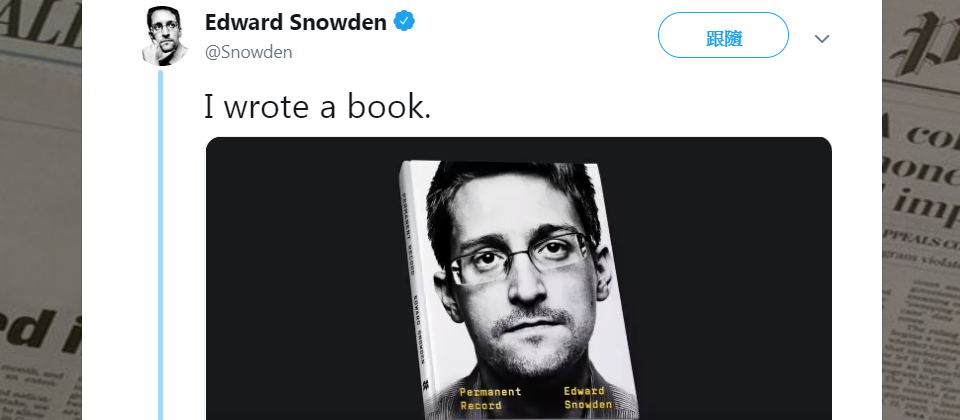960x420 pixels.
Task: Click the blurred newspaper background on right
Action: point(921,210)
